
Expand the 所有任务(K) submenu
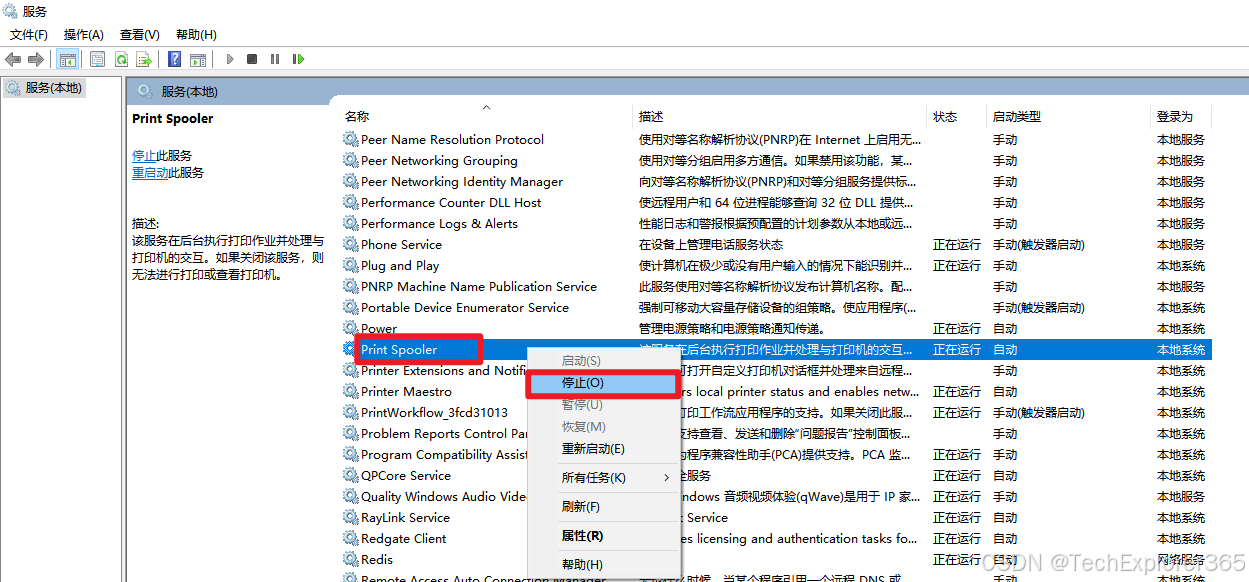pos(603,478)
